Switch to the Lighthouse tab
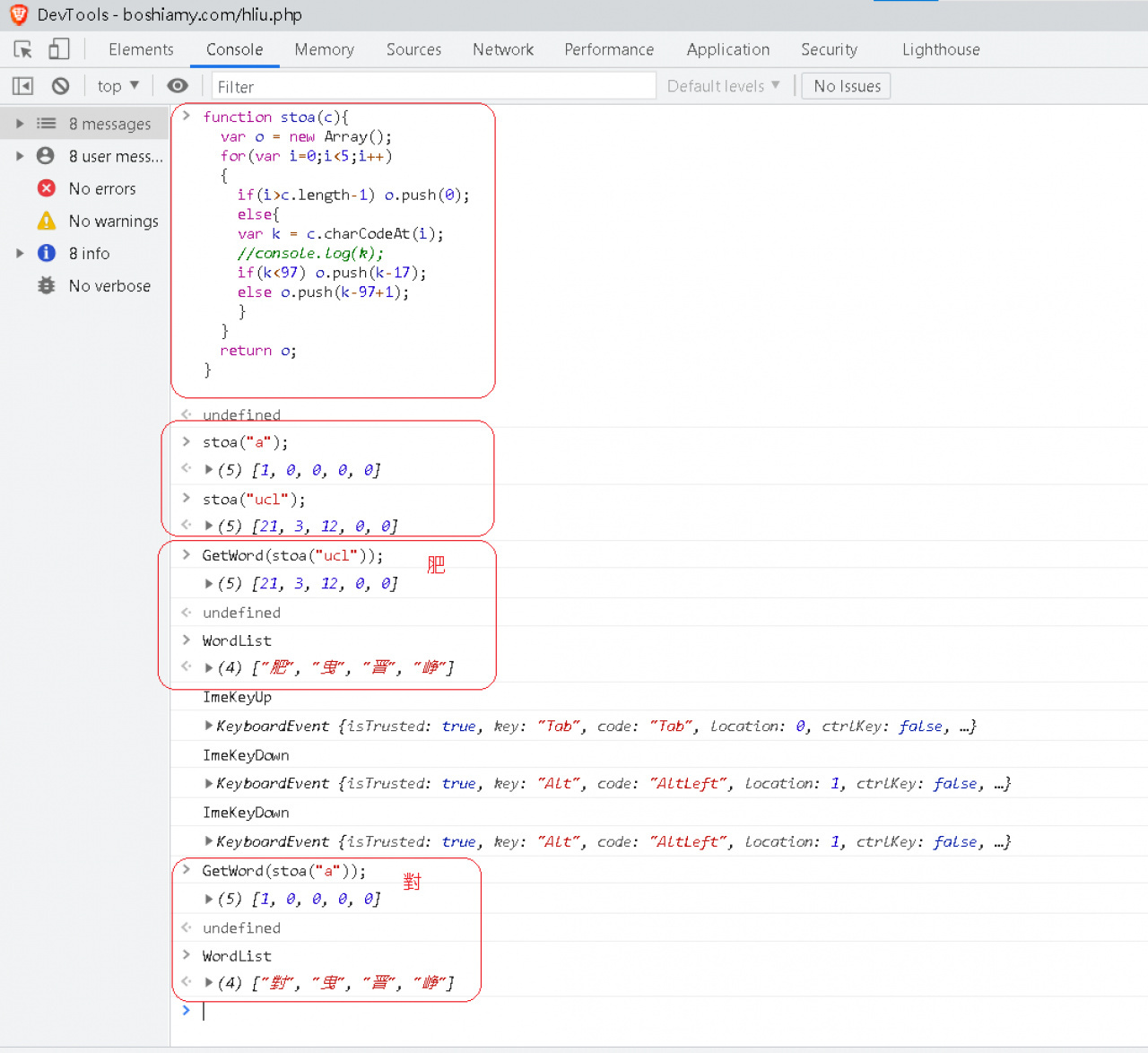The height and width of the screenshot is (1053, 1148). 940,49
